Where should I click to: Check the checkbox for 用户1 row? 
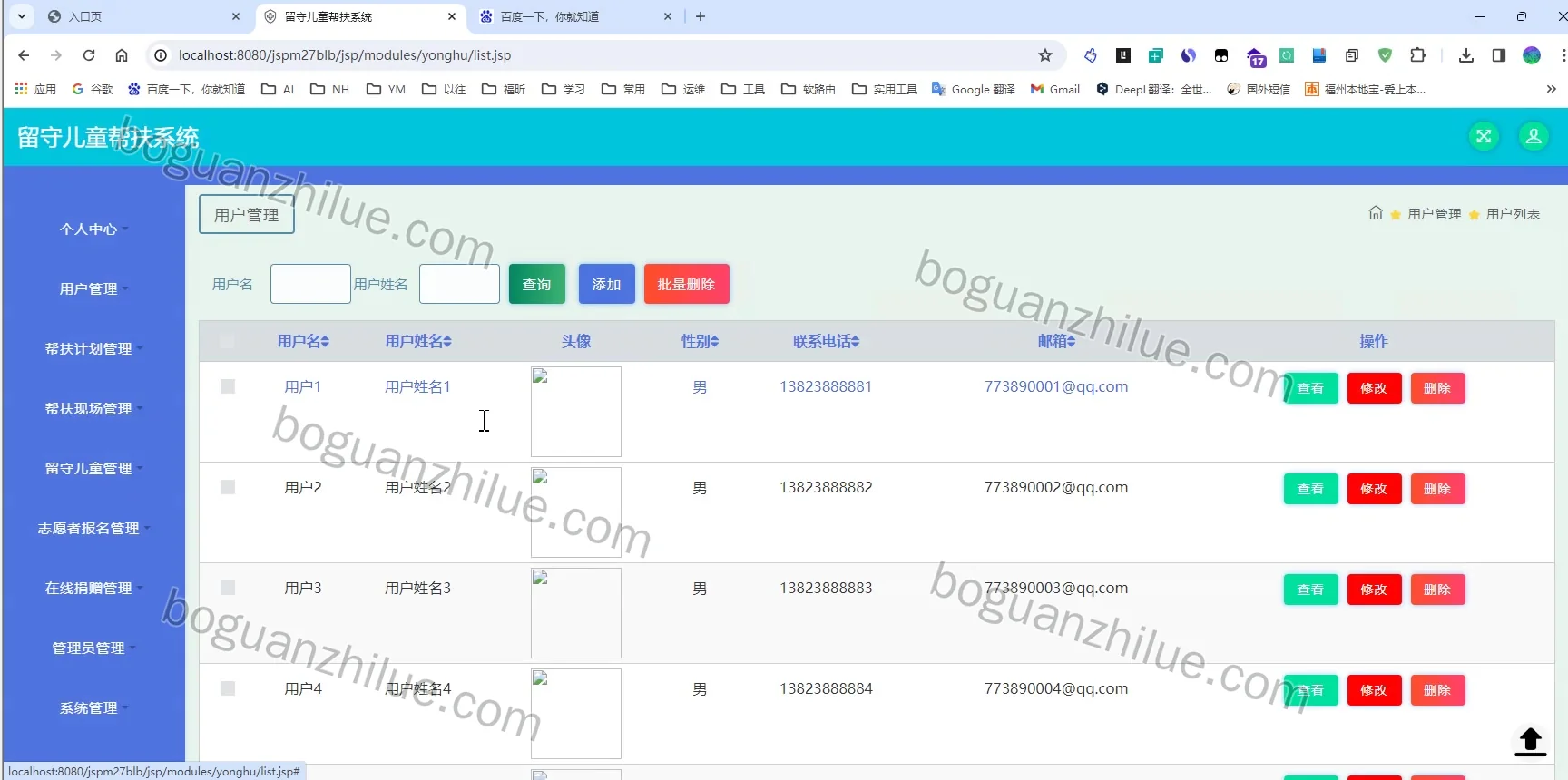[x=228, y=386]
